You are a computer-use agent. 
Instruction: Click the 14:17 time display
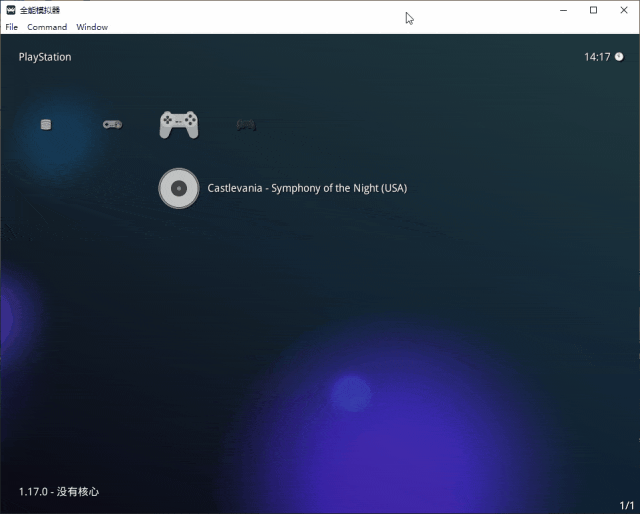point(597,57)
